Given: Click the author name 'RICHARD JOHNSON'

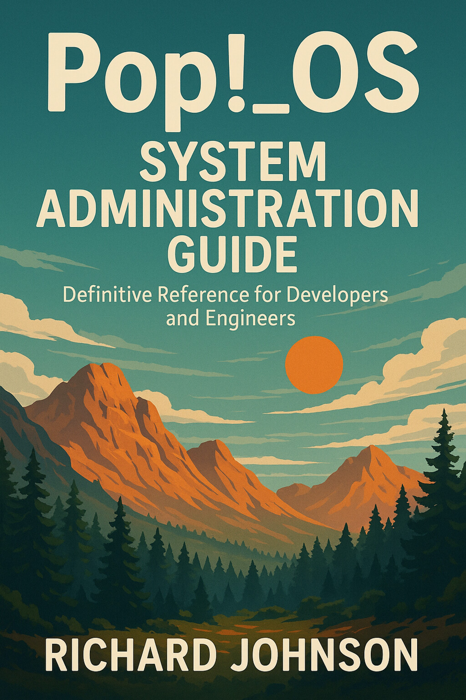Looking at the screenshot, I should [231, 656].
